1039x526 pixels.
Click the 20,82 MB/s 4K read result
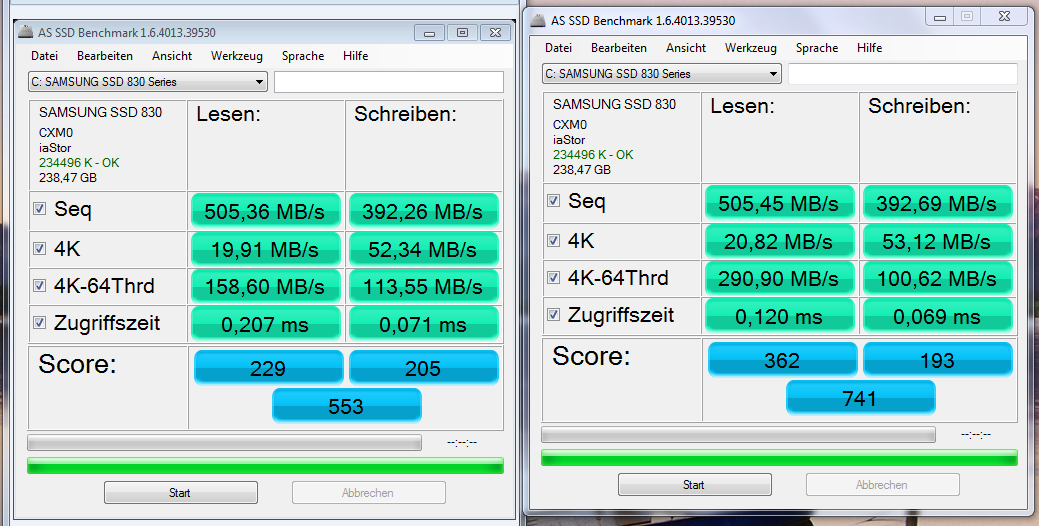[x=779, y=242]
